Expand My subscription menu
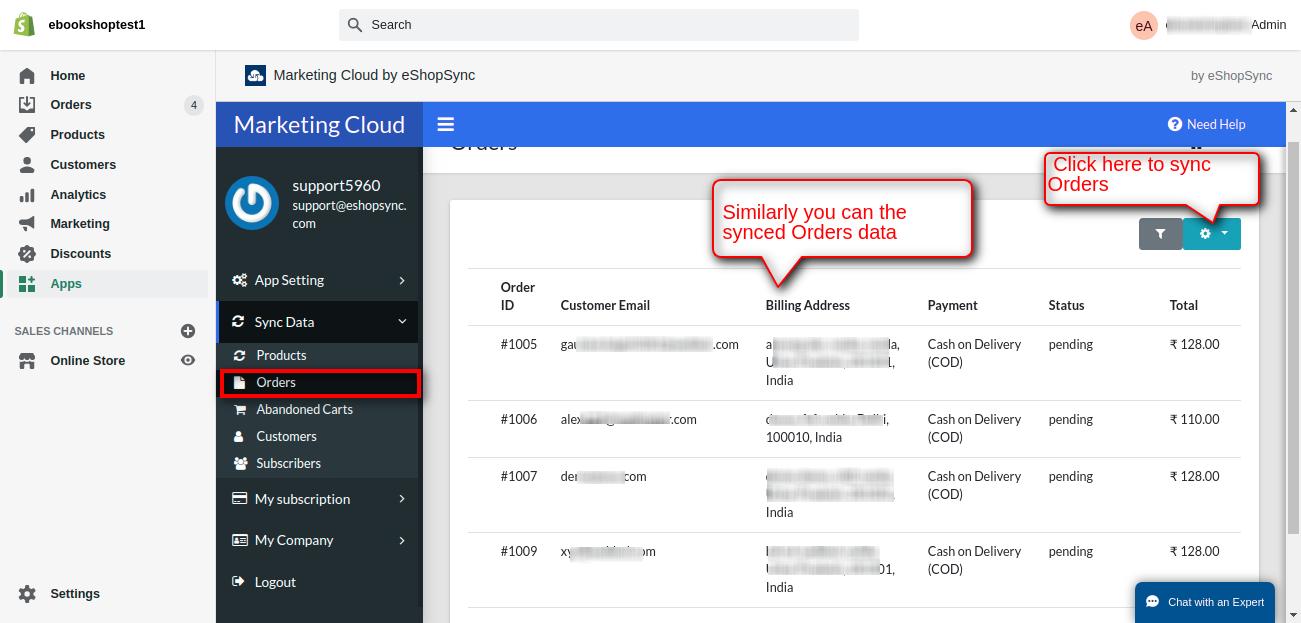The width and height of the screenshot is (1301, 623). [318, 499]
